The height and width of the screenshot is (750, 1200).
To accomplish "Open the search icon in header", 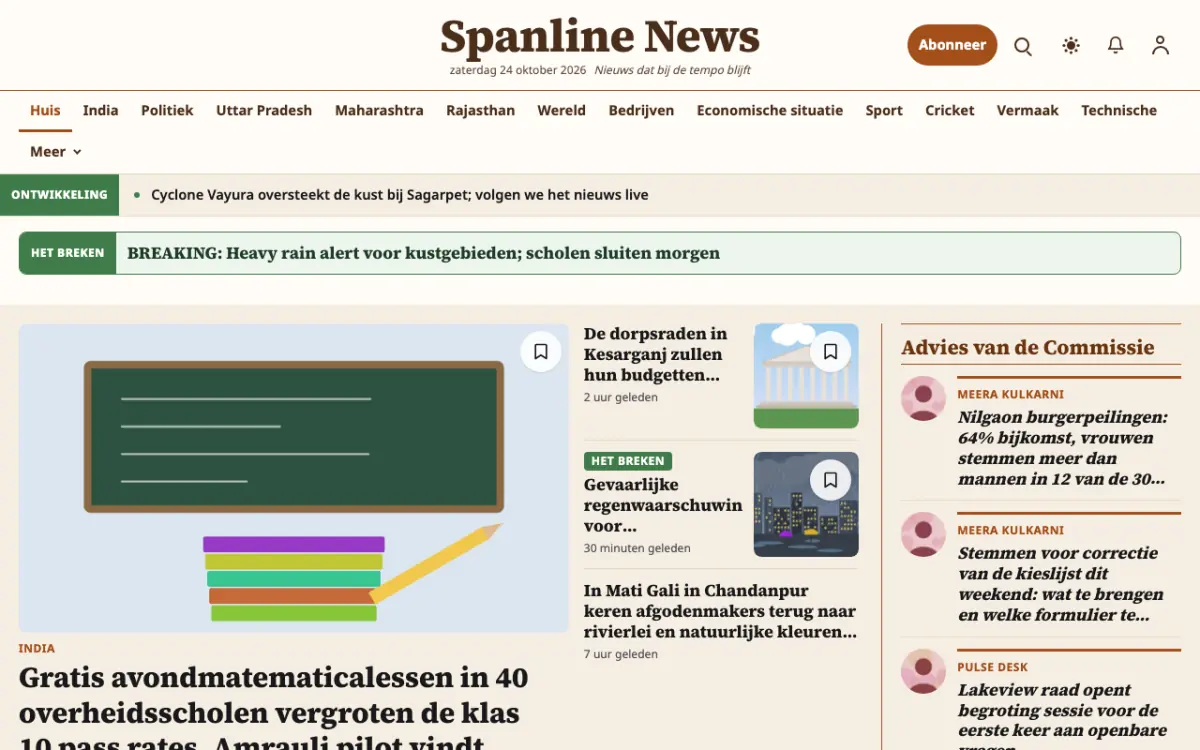I will click(x=1023, y=46).
